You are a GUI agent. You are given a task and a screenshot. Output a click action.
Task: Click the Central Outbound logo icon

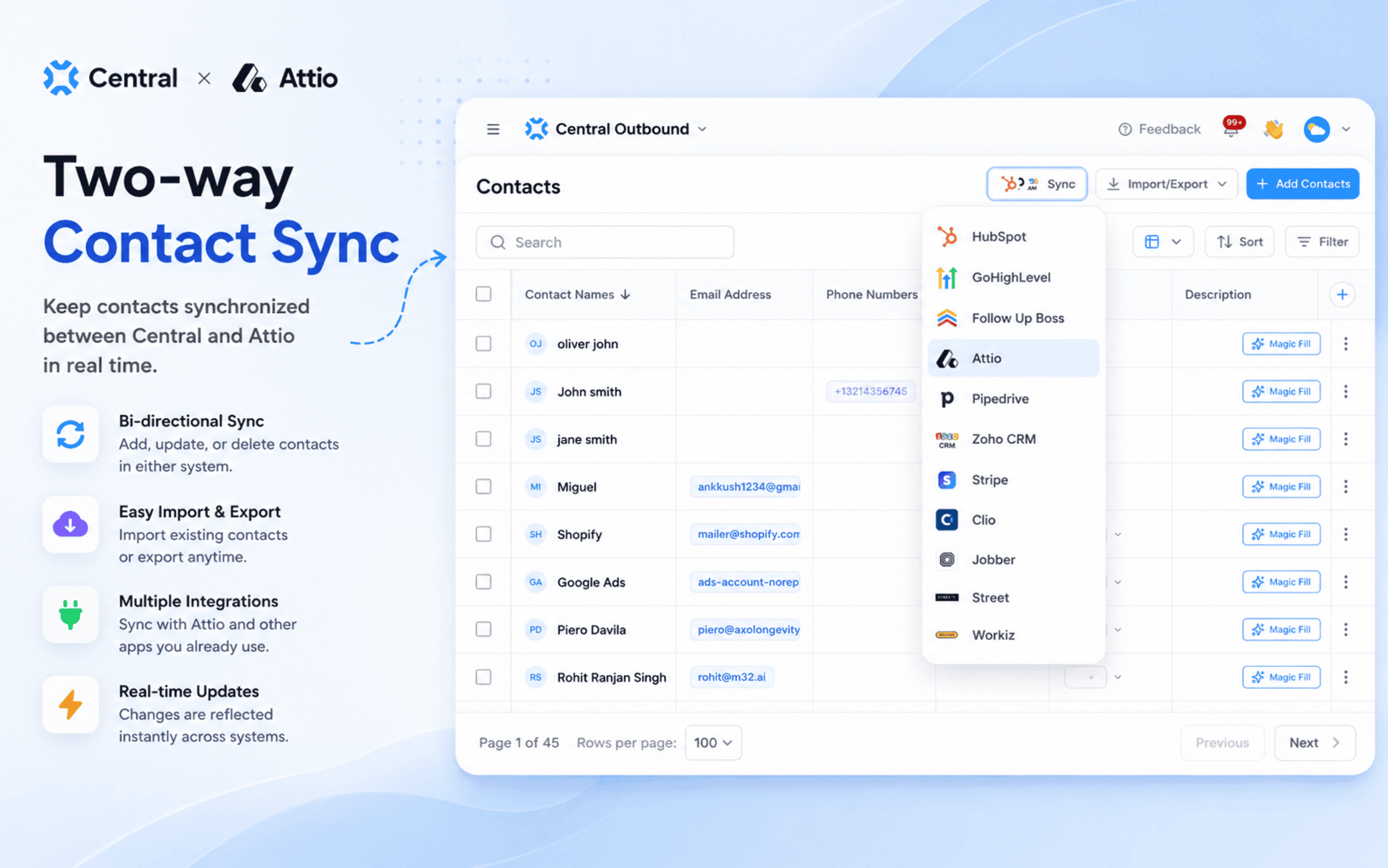536,129
